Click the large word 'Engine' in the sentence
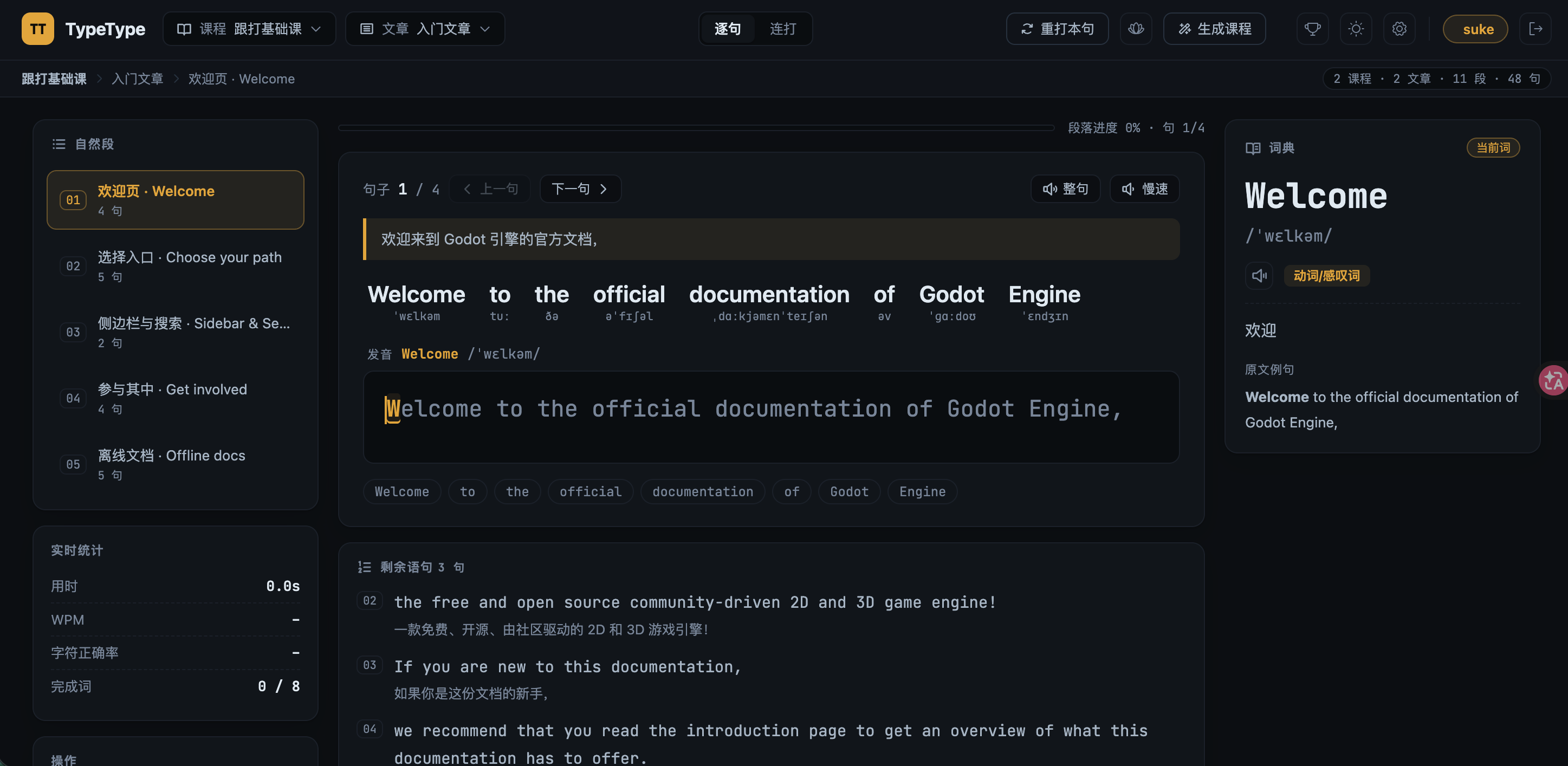Image resolution: width=1568 pixels, height=766 pixels. (1045, 295)
